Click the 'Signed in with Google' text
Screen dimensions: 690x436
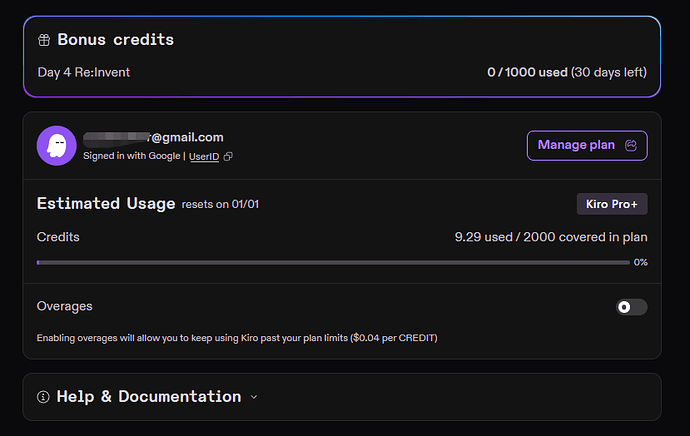click(132, 156)
